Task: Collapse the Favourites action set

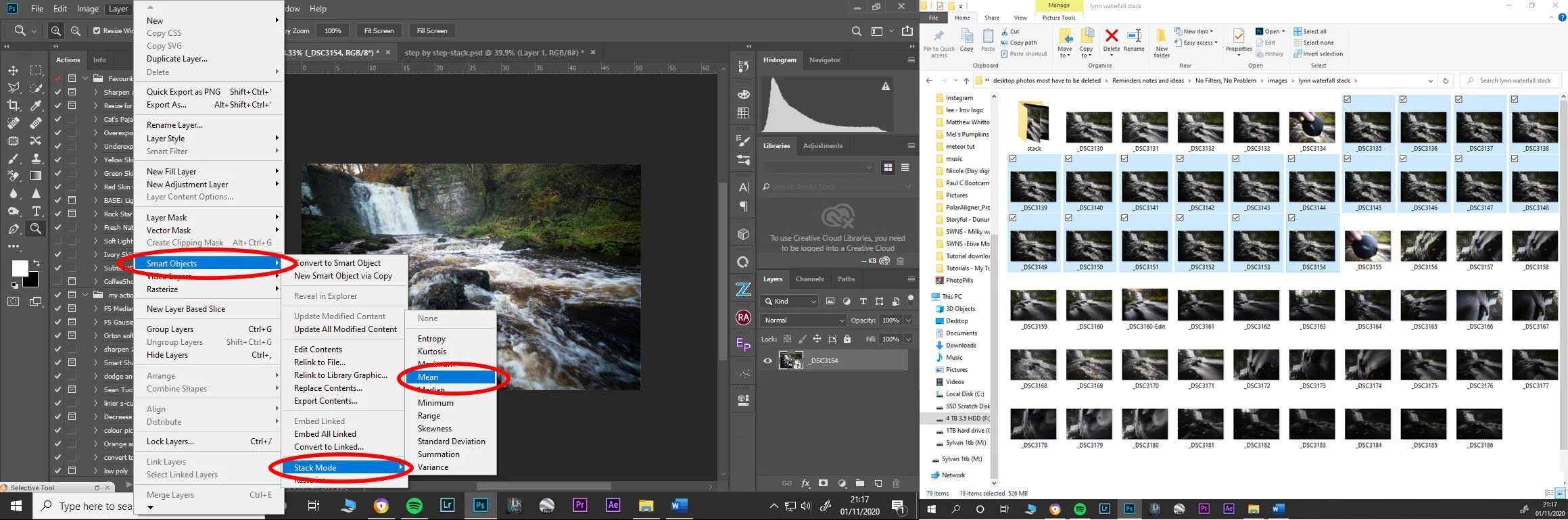Action: tap(85, 78)
